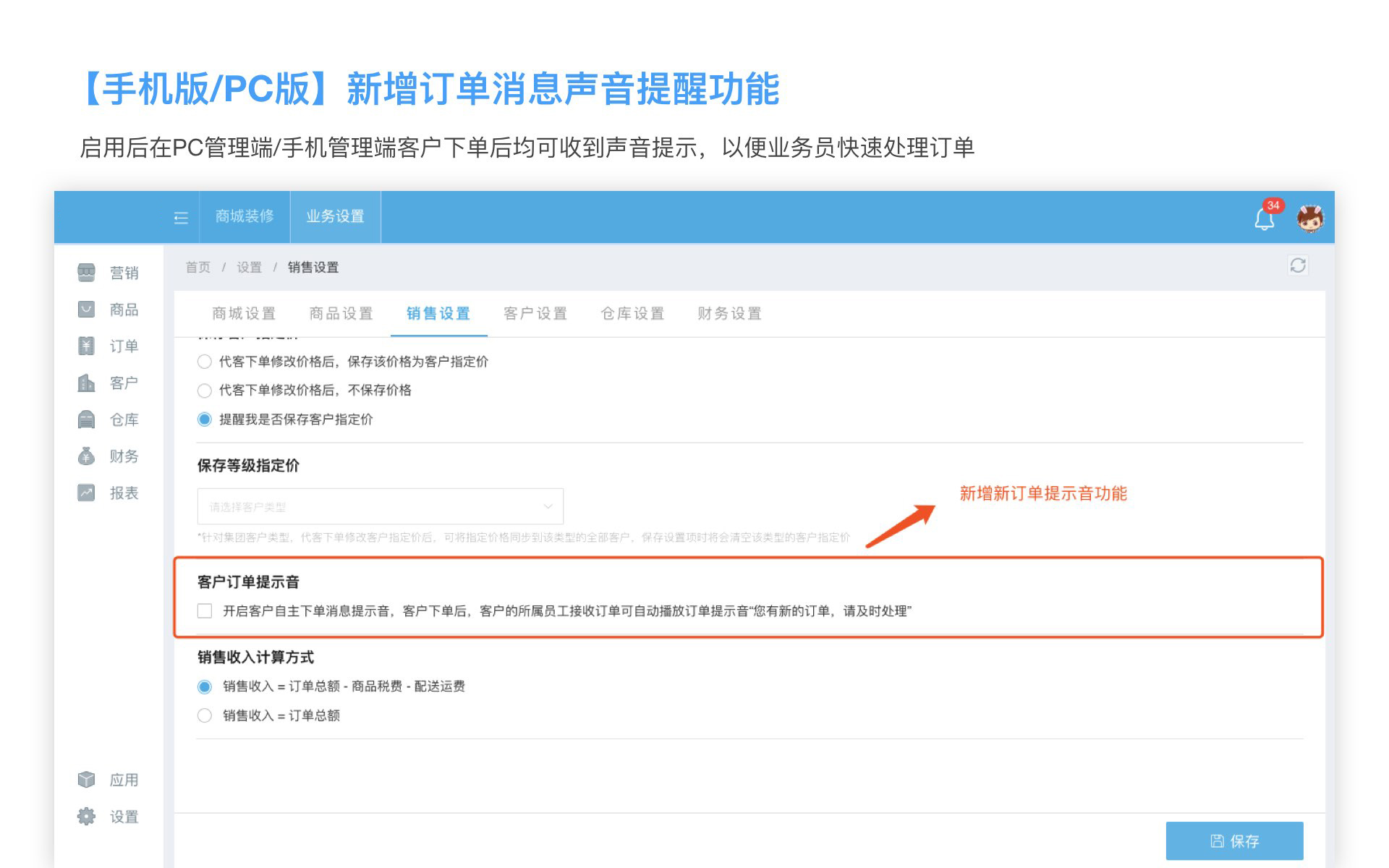The image size is (1389, 868).
Task: Open the 商城装修 top navigation item
Action: tap(245, 216)
